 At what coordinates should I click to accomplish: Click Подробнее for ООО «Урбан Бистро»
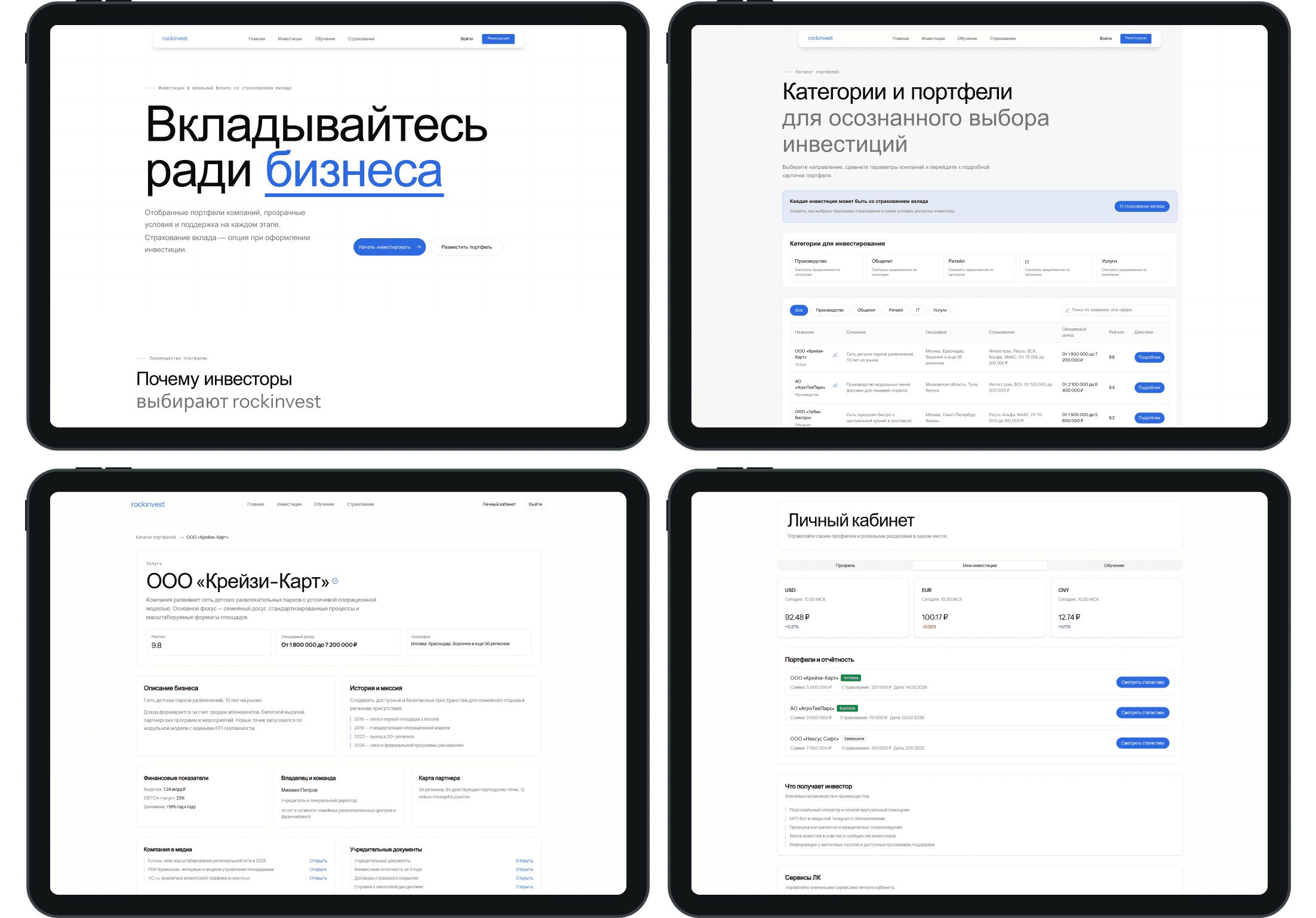(1149, 417)
